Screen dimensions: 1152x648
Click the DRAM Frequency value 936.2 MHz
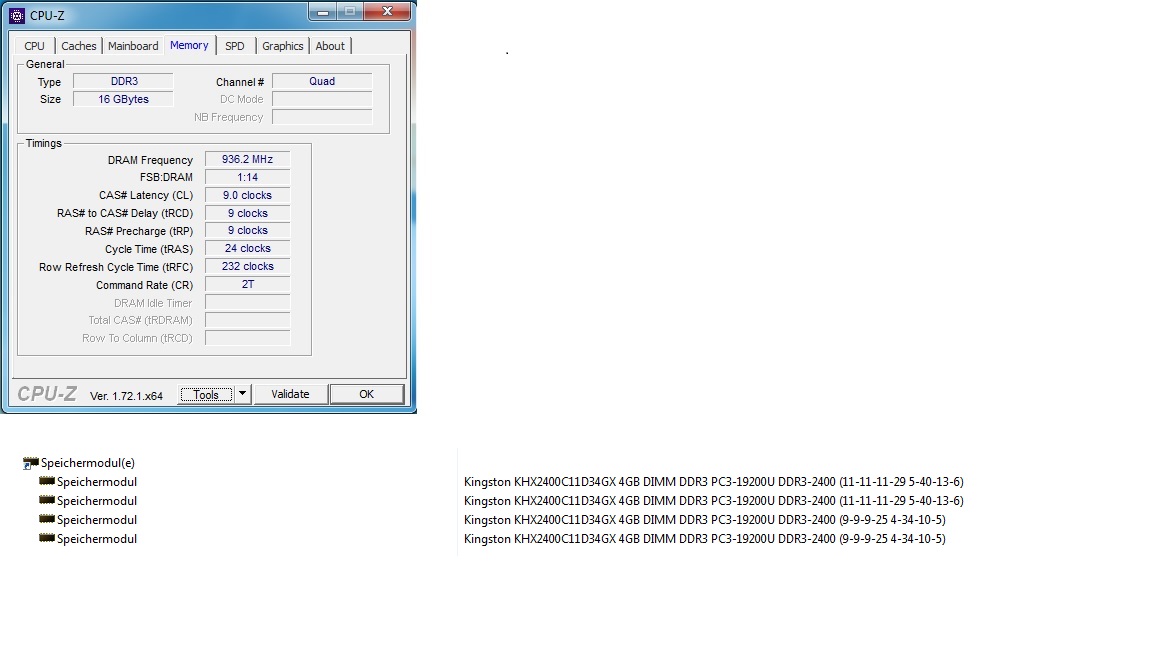click(x=247, y=159)
